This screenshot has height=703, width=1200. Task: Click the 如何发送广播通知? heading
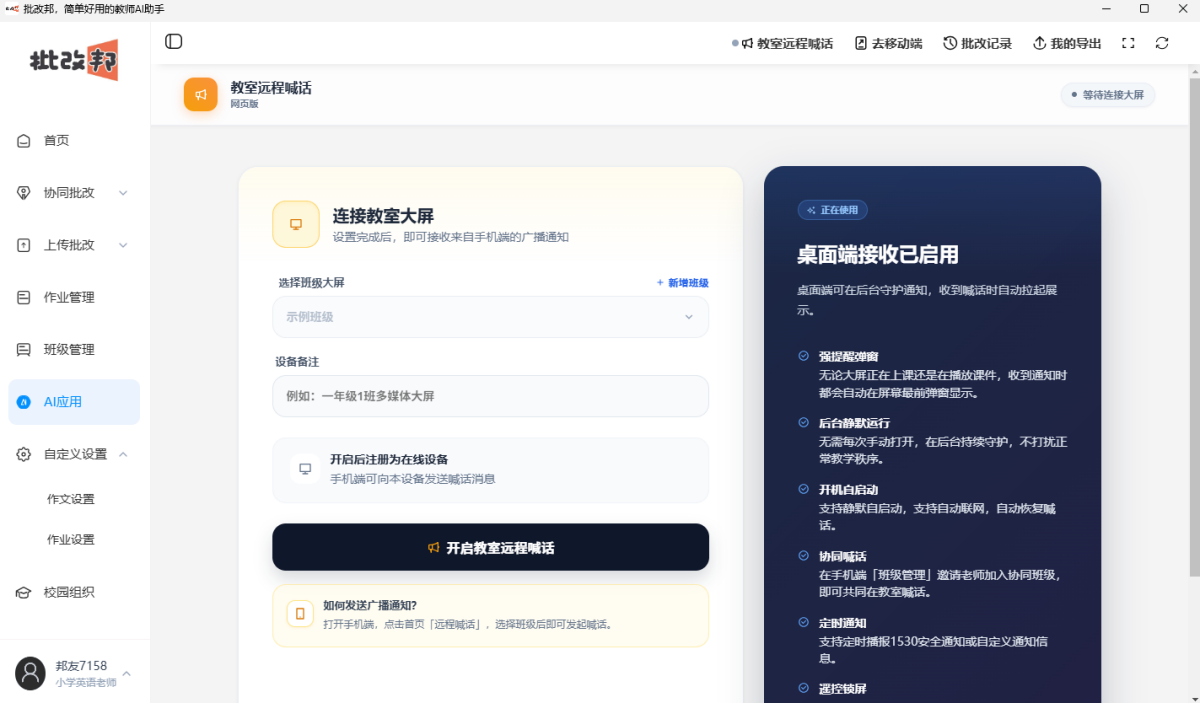(x=370, y=605)
